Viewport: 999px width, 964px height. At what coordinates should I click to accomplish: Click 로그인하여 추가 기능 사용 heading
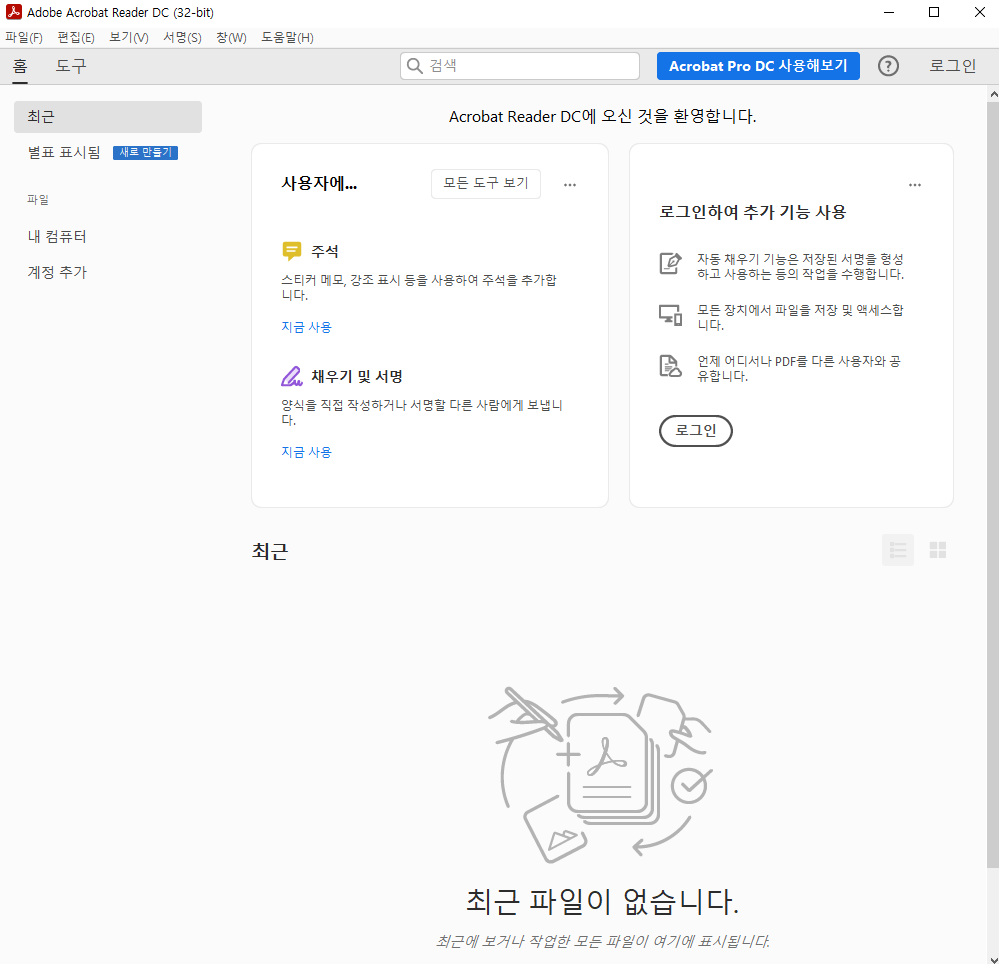pyautogui.click(x=752, y=212)
